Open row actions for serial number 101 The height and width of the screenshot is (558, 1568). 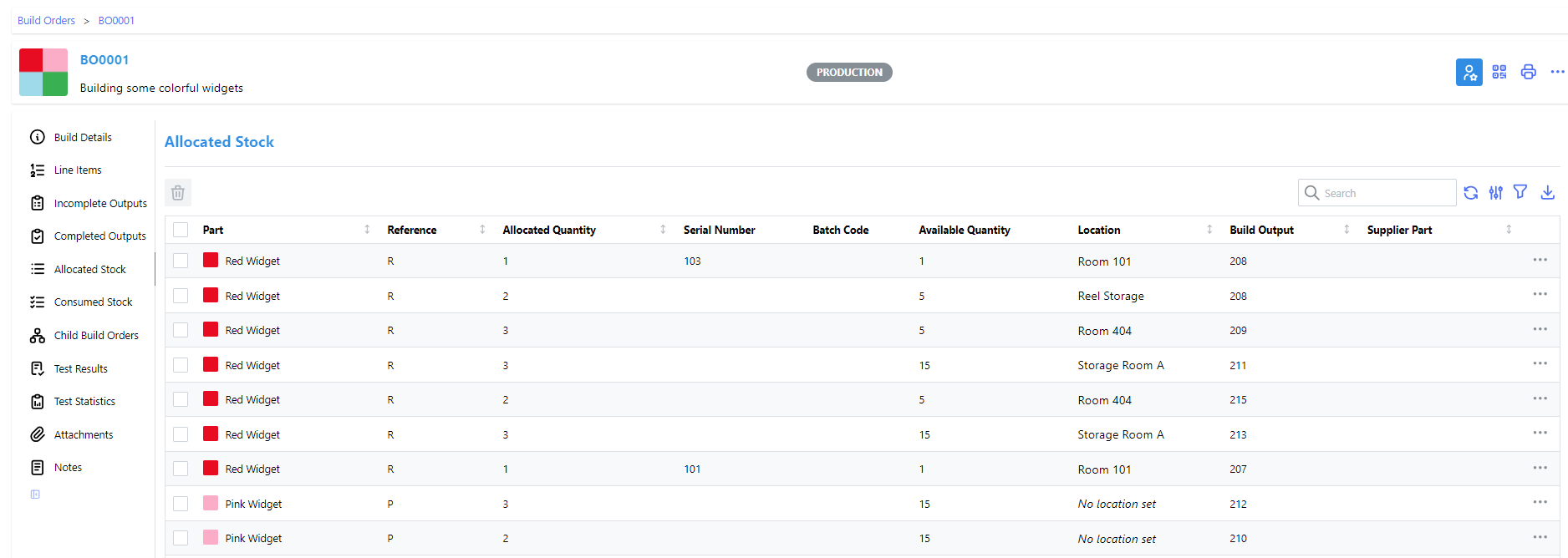[x=1540, y=468]
